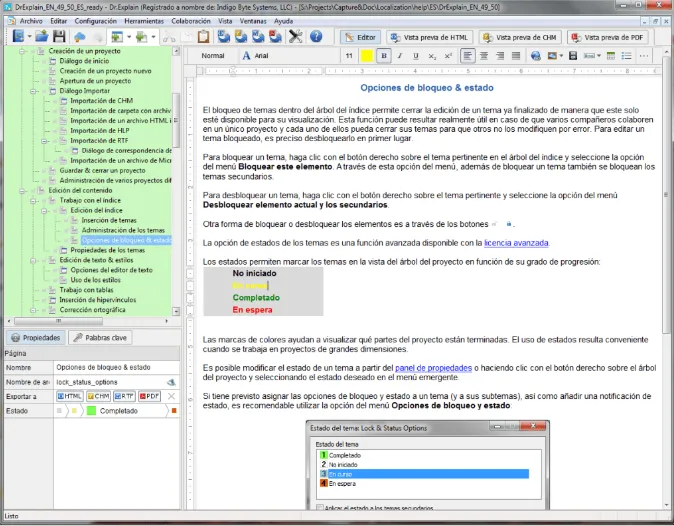This screenshot has height=526, width=674.
Task: Click the bulleted list icon
Action: click(x=627, y=56)
